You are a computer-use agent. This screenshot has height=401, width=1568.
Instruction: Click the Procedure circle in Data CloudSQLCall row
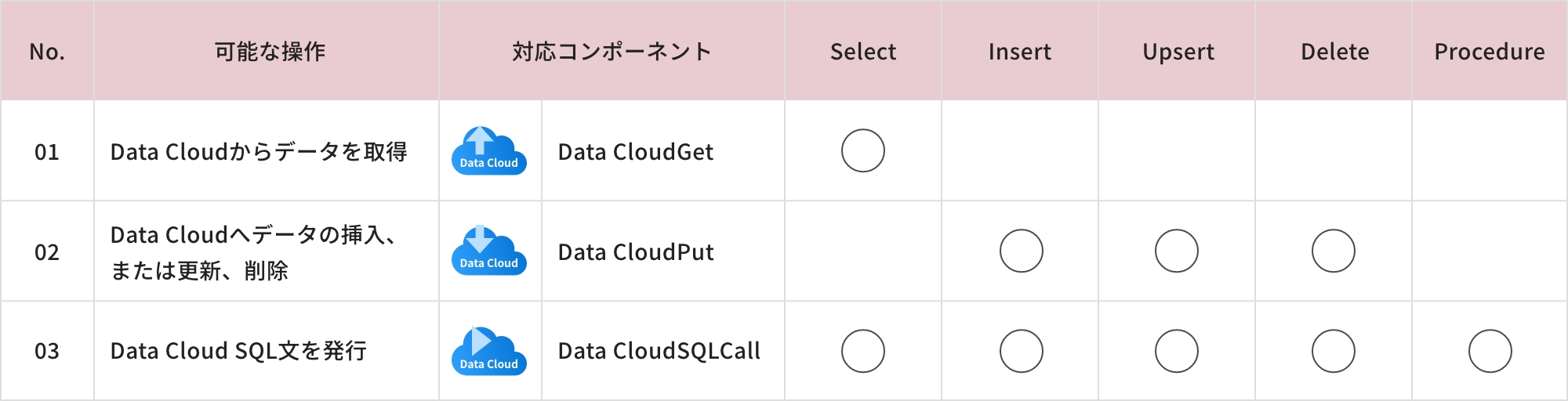point(1490,351)
